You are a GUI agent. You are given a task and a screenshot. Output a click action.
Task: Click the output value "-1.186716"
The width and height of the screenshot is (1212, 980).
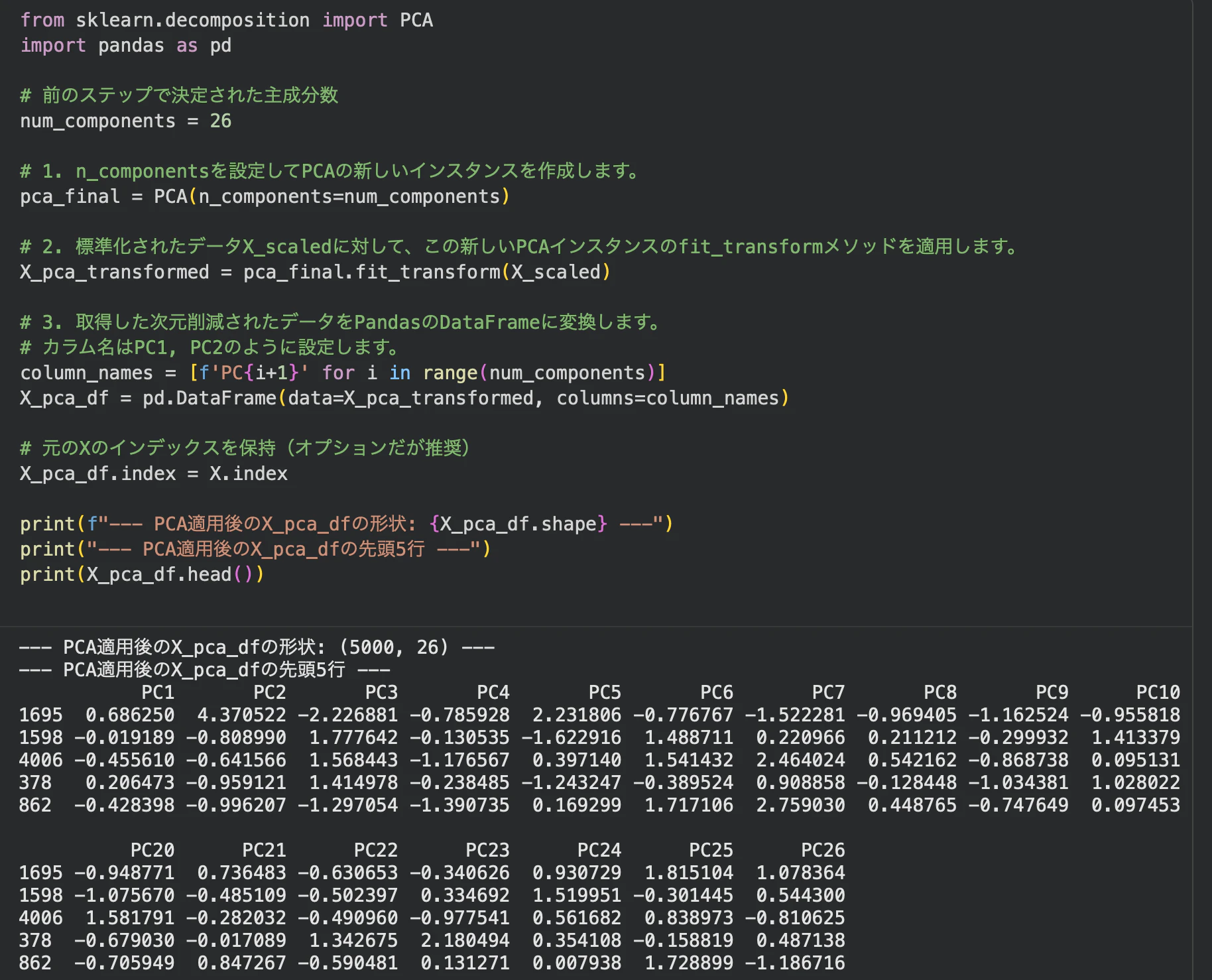(x=795, y=963)
